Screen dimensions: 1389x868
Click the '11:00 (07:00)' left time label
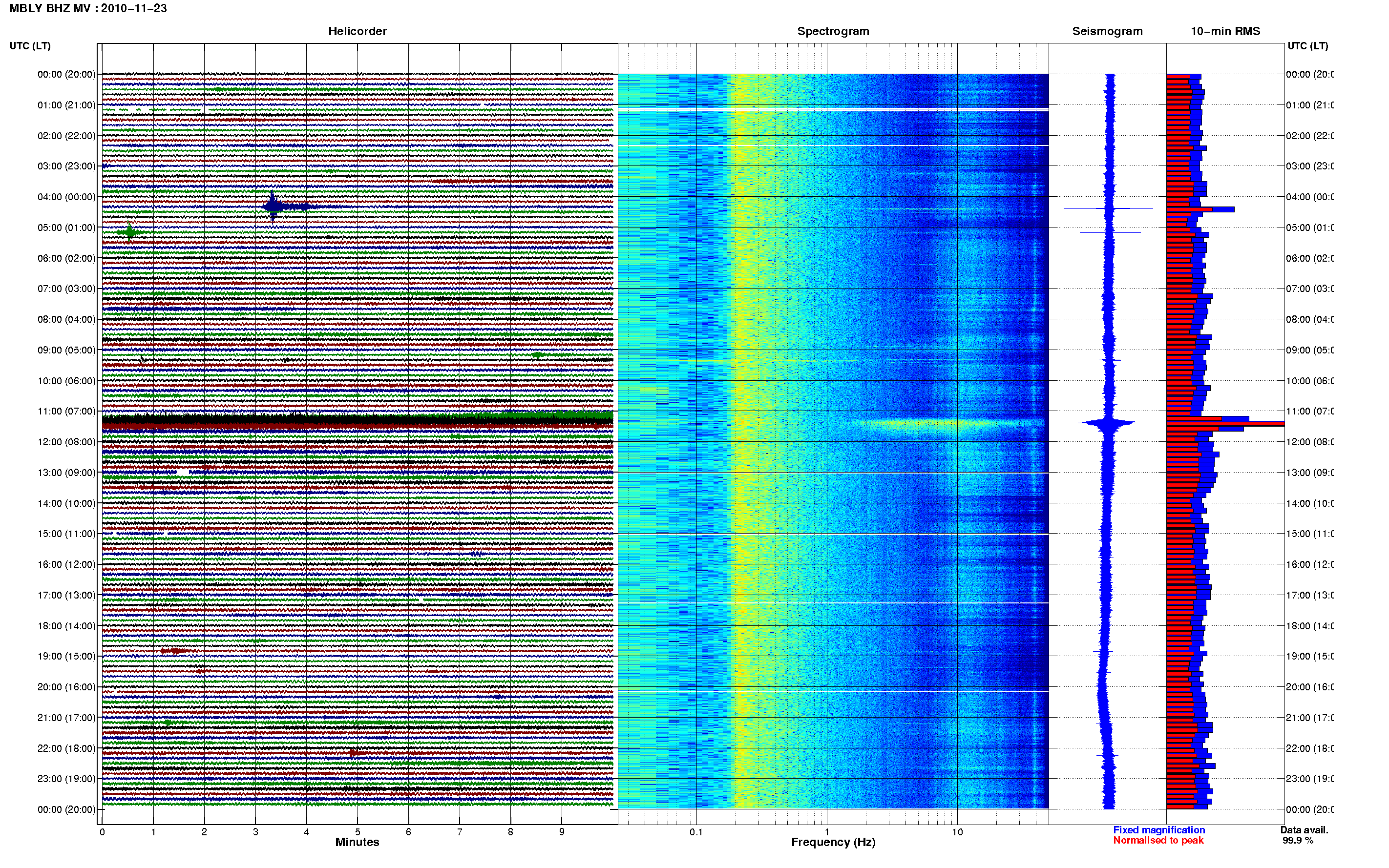[66, 411]
